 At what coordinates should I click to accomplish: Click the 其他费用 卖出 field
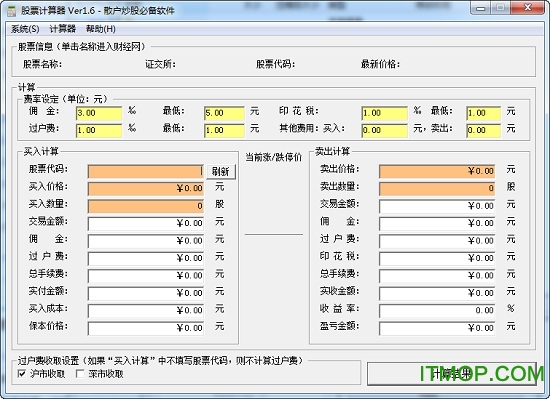point(483,130)
